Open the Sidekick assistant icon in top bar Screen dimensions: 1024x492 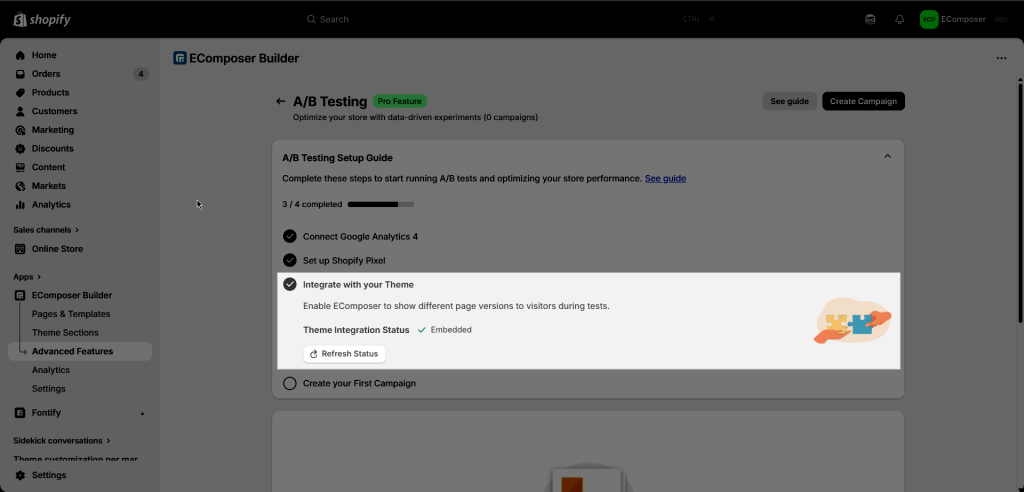870,20
